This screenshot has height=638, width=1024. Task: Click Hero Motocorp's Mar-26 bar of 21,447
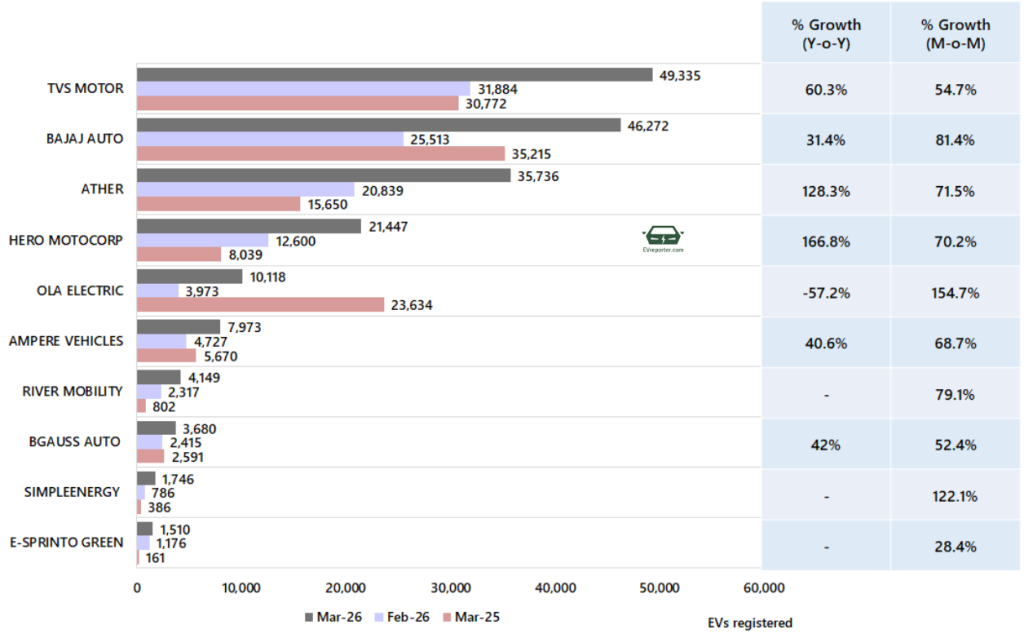click(x=248, y=226)
